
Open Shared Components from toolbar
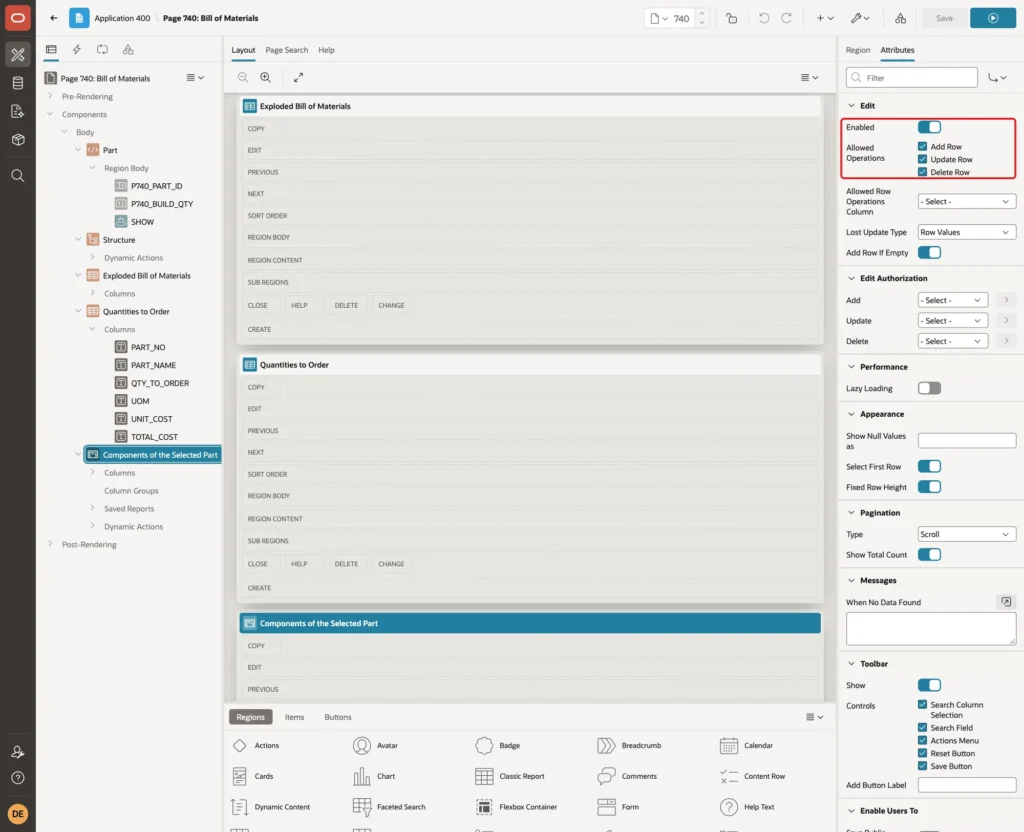[x=901, y=18]
